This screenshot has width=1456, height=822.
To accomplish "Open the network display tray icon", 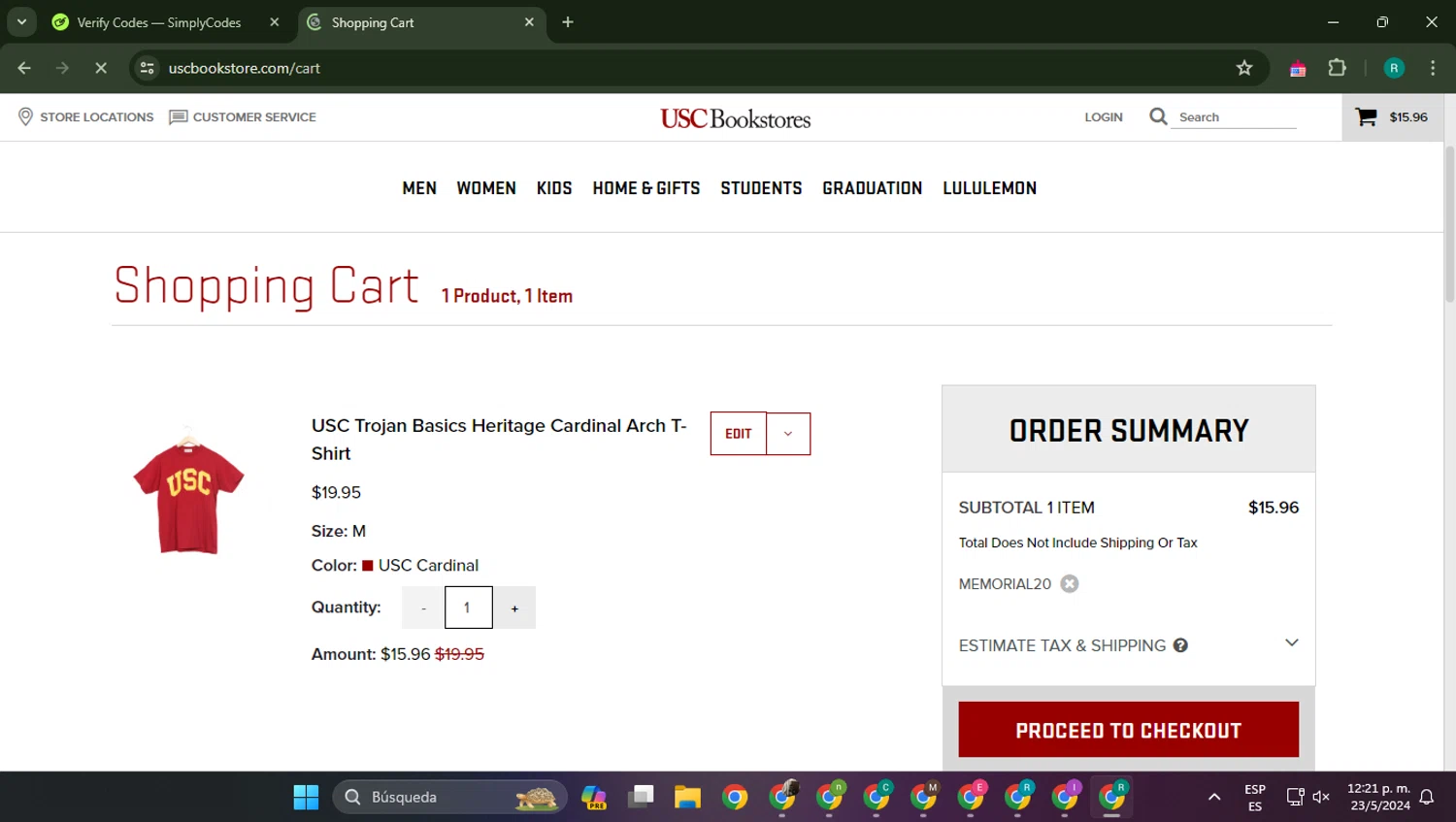I will coord(1295,797).
